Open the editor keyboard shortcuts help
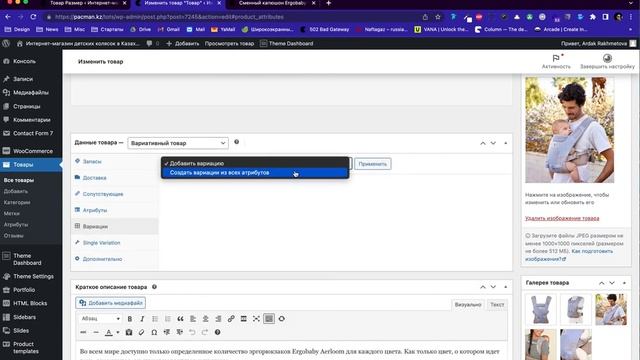 [218, 332]
